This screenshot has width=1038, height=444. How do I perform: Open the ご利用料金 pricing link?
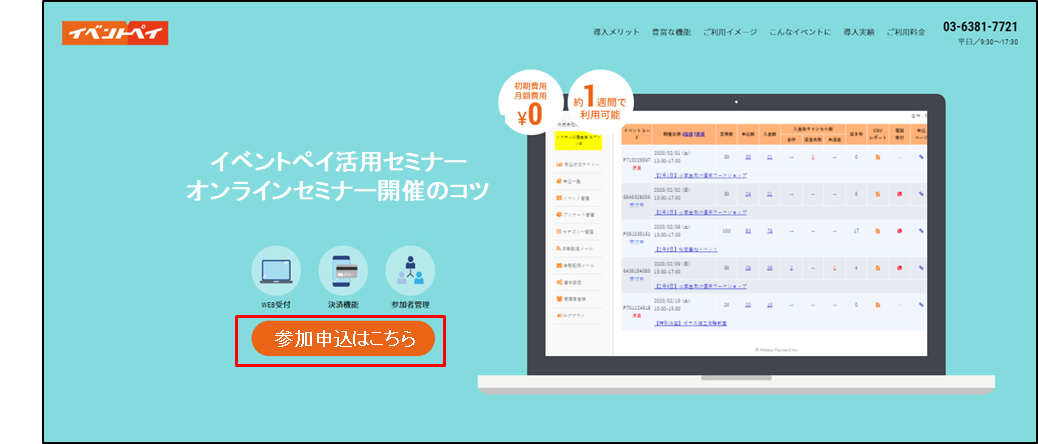click(912, 33)
